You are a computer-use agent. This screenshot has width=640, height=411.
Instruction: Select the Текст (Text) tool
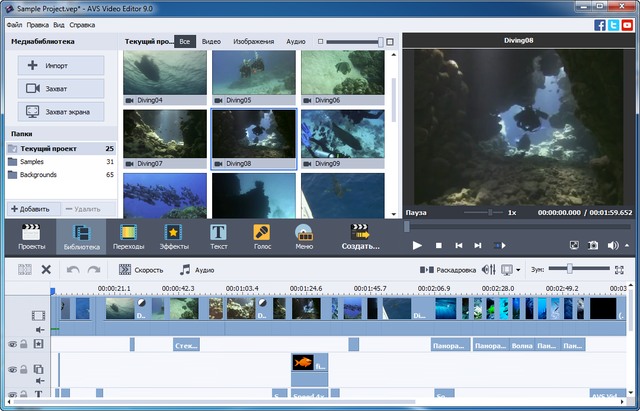coord(218,235)
